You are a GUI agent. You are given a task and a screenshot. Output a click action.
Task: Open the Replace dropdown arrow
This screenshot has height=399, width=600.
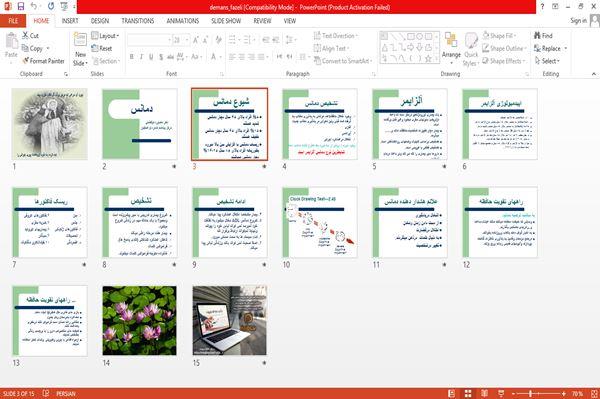[x=566, y=48]
